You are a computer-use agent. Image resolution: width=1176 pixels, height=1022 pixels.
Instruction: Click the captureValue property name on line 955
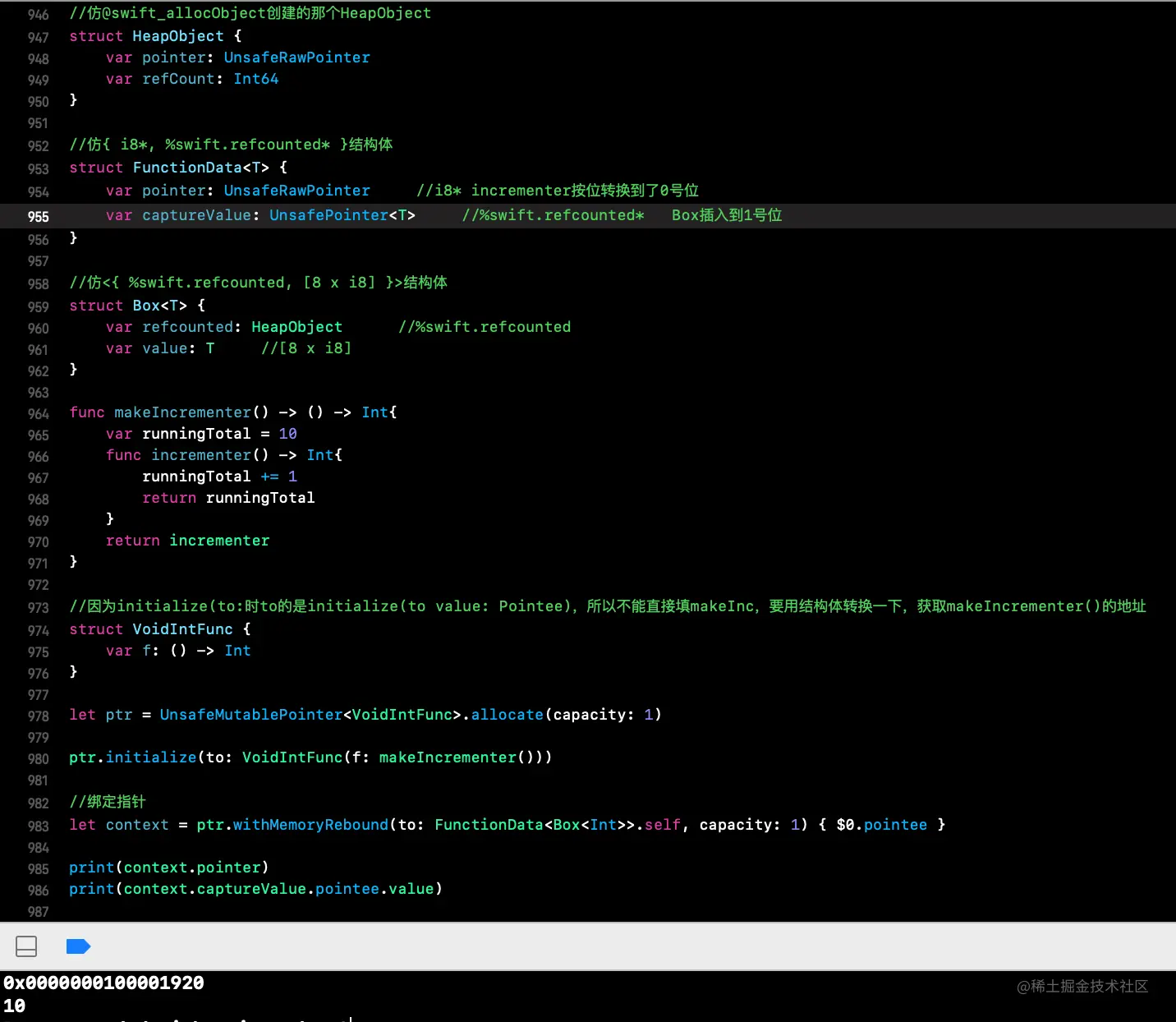[x=196, y=215]
